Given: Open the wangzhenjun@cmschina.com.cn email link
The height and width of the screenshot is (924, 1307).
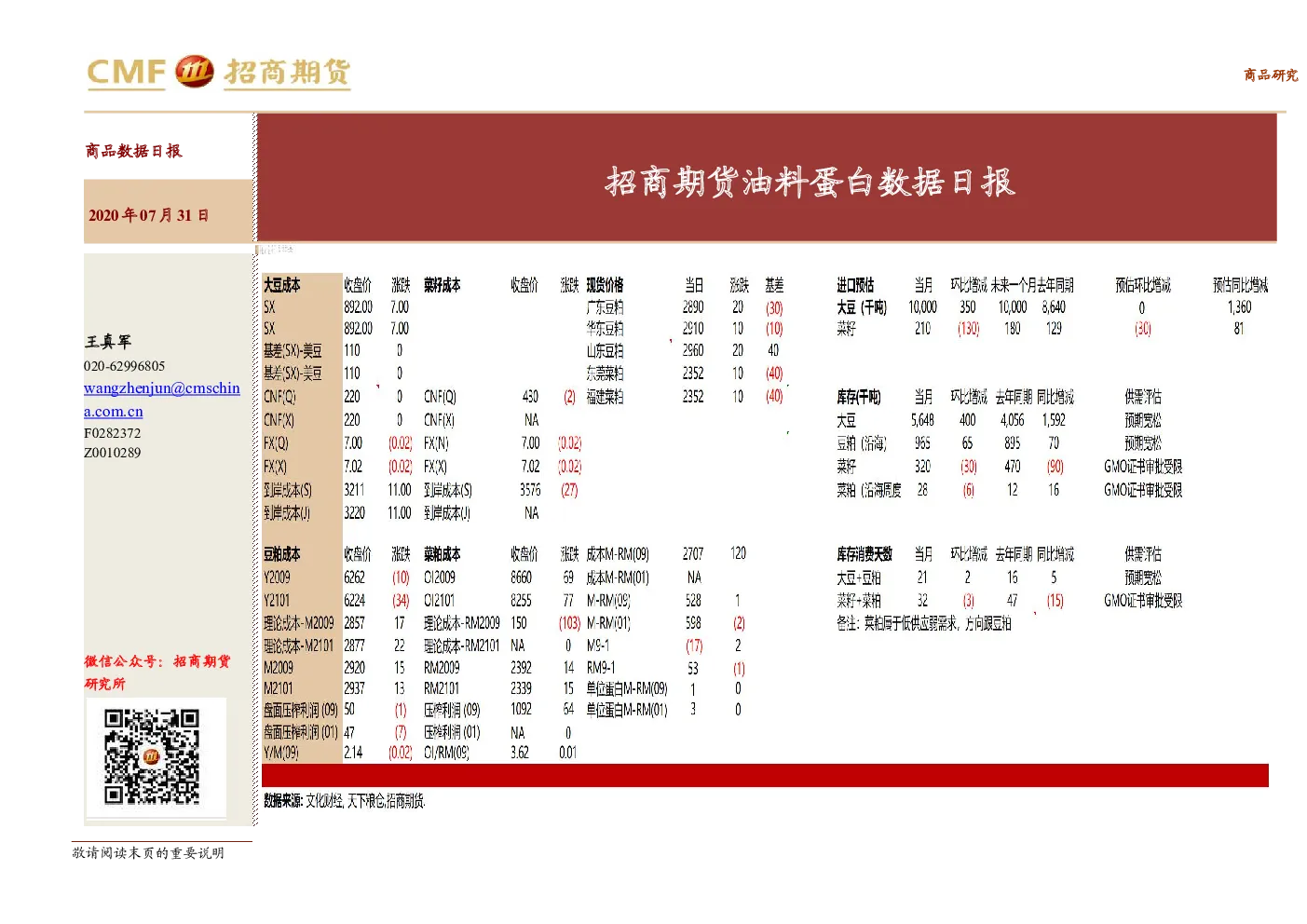Looking at the screenshot, I should [162, 400].
